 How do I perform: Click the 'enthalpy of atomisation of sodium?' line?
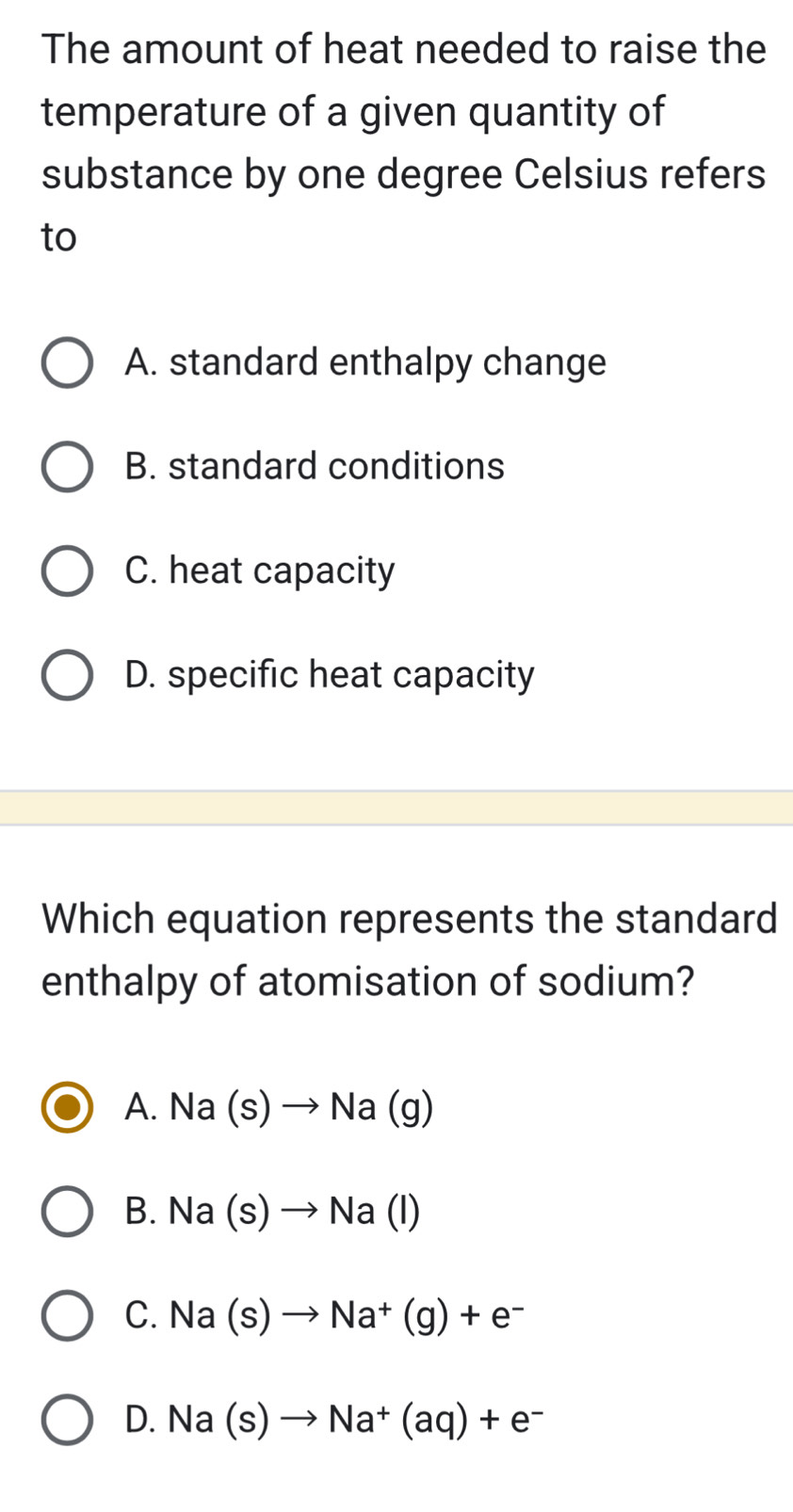(x=368, y=981)
